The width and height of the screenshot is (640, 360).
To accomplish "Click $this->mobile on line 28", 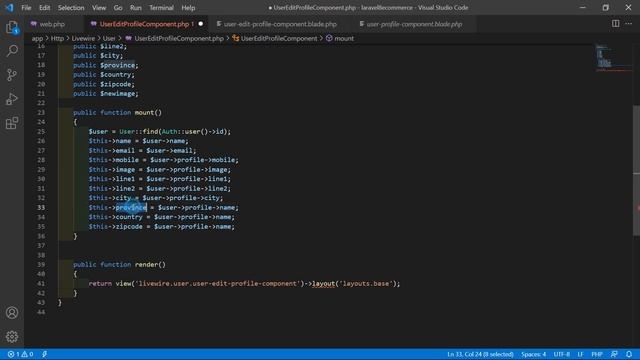I will pos(113,160).
